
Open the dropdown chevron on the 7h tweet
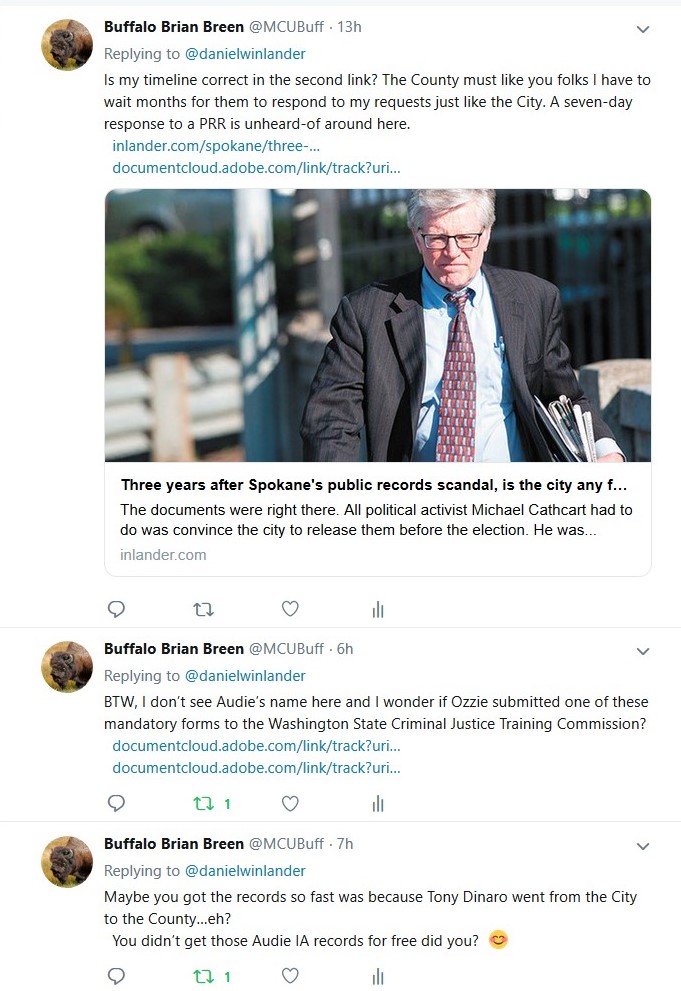(x=643, y=847)
